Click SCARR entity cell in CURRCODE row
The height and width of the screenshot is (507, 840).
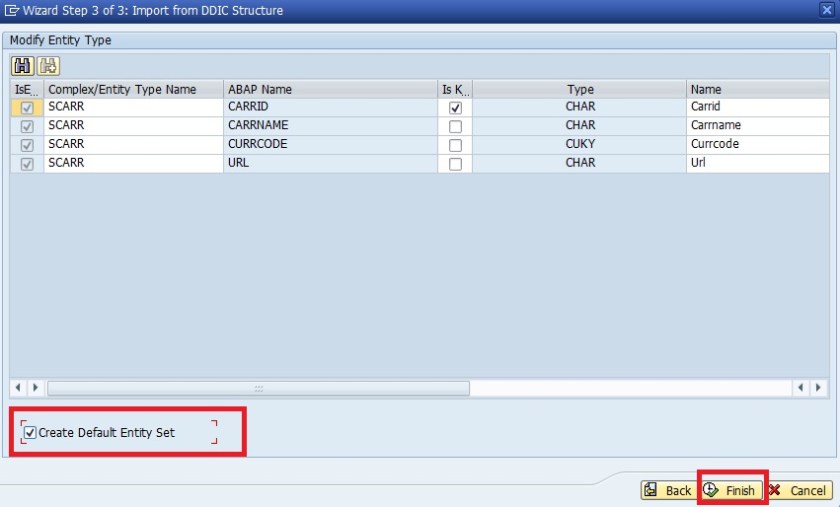(133, 145)
